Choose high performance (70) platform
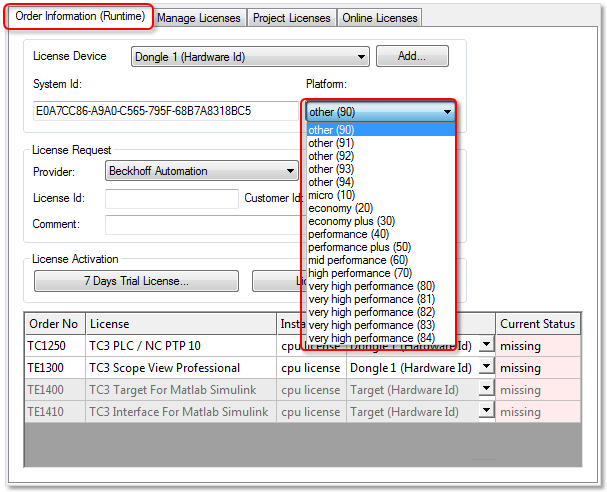607x492 pixels. (x=381, y=273)
